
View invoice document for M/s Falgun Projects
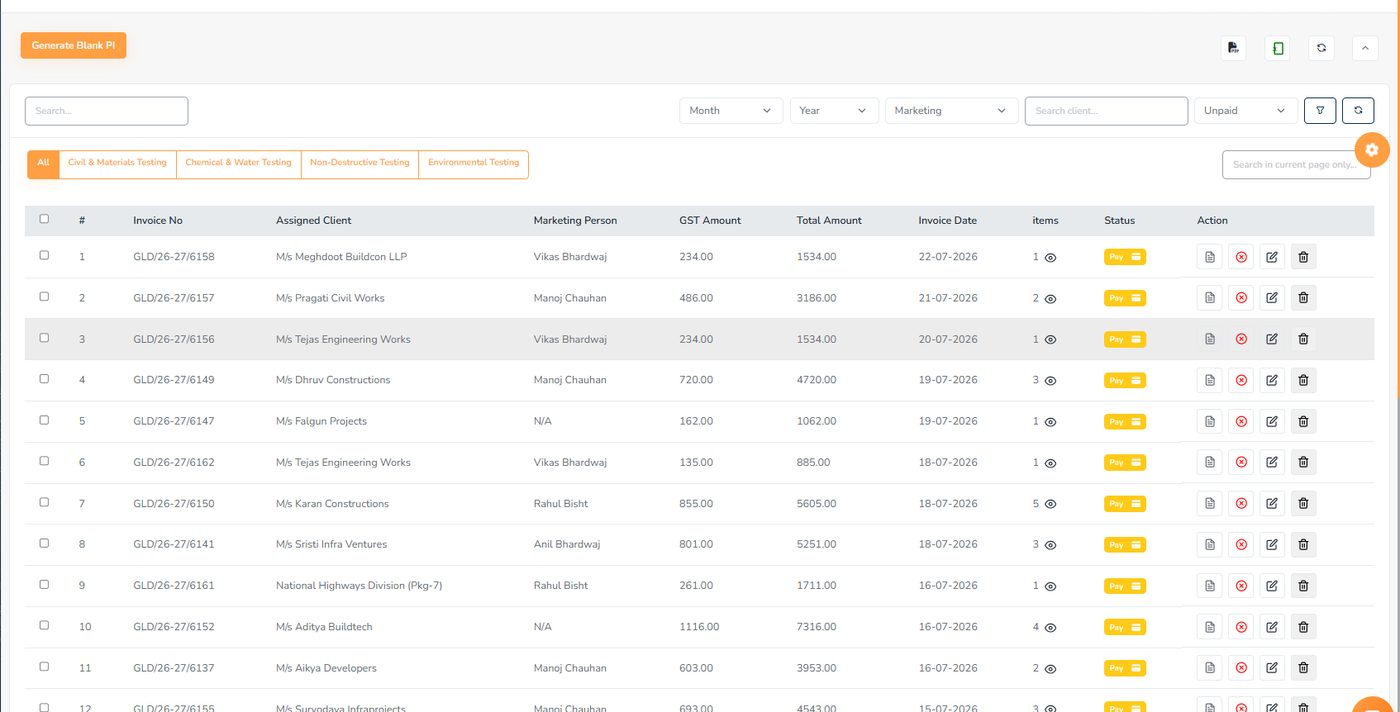[x=1210, y=421]
